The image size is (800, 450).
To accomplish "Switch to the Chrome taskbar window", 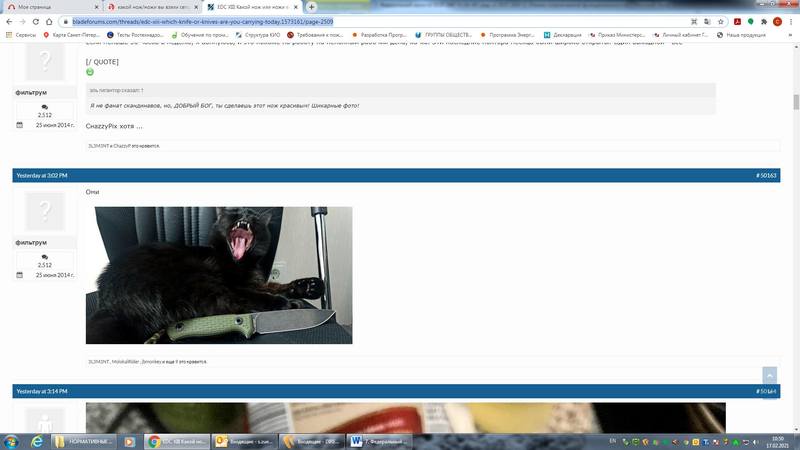I will [x=177, y=441].
